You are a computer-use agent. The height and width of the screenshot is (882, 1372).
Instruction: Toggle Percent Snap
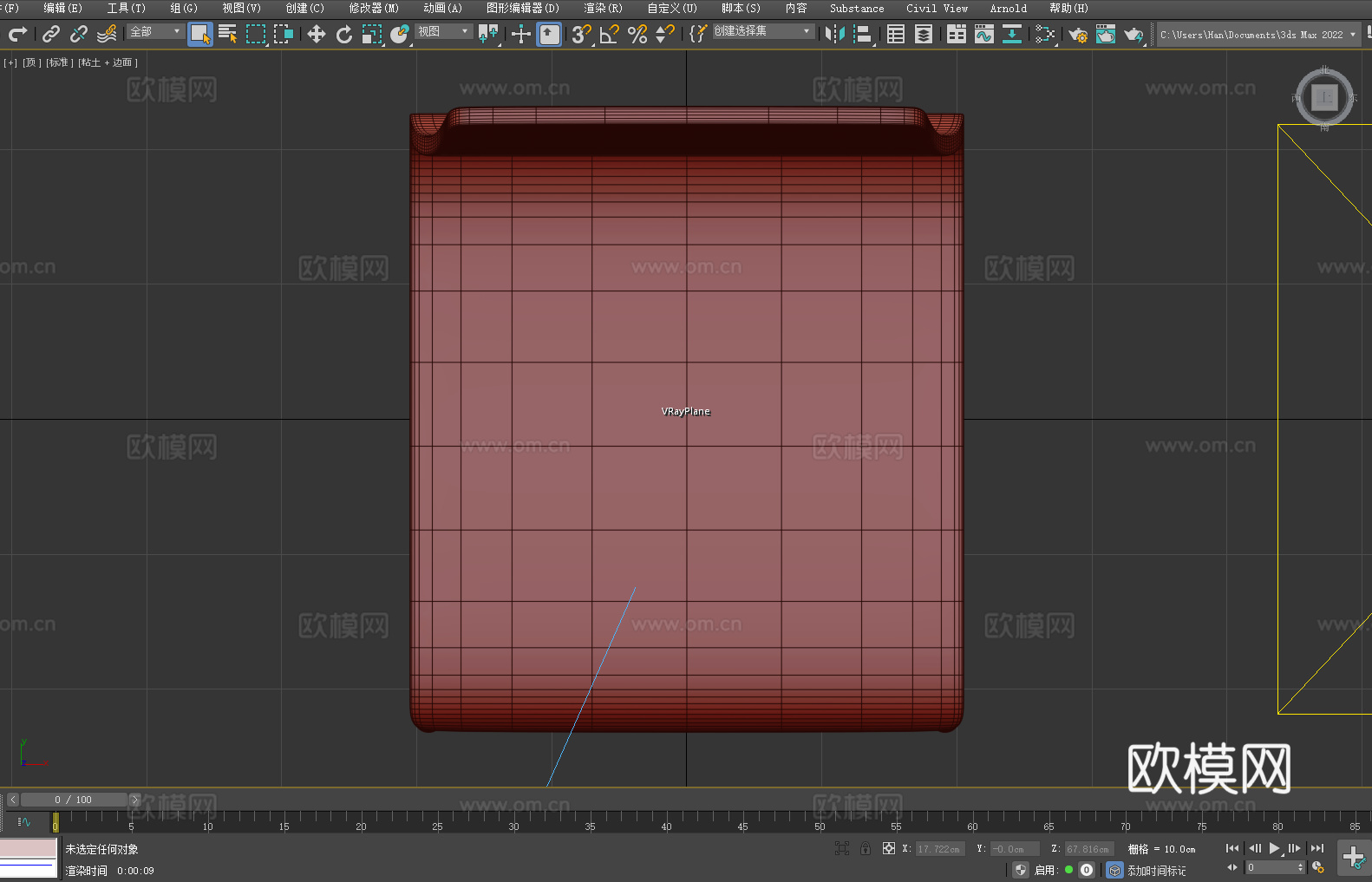pyautogui.click(x=637, y=34)
